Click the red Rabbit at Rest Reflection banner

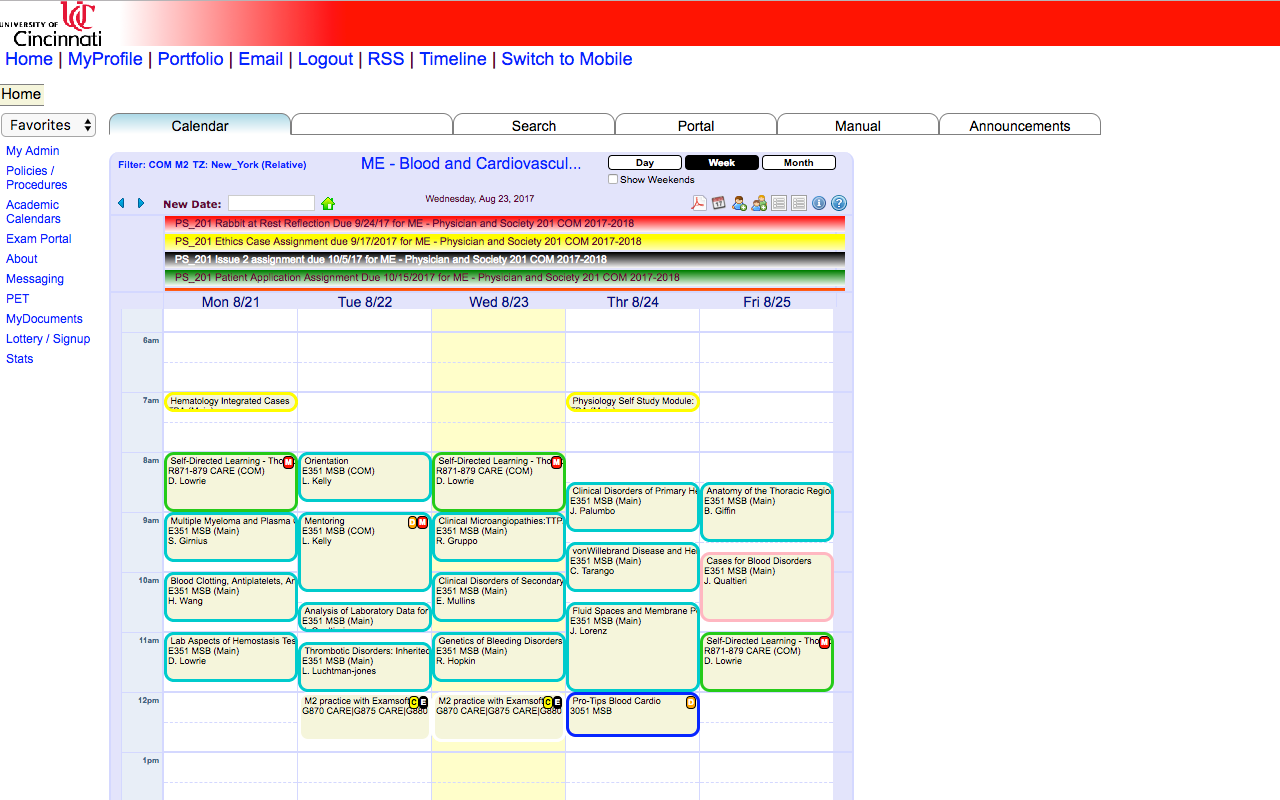pos(505,224)
